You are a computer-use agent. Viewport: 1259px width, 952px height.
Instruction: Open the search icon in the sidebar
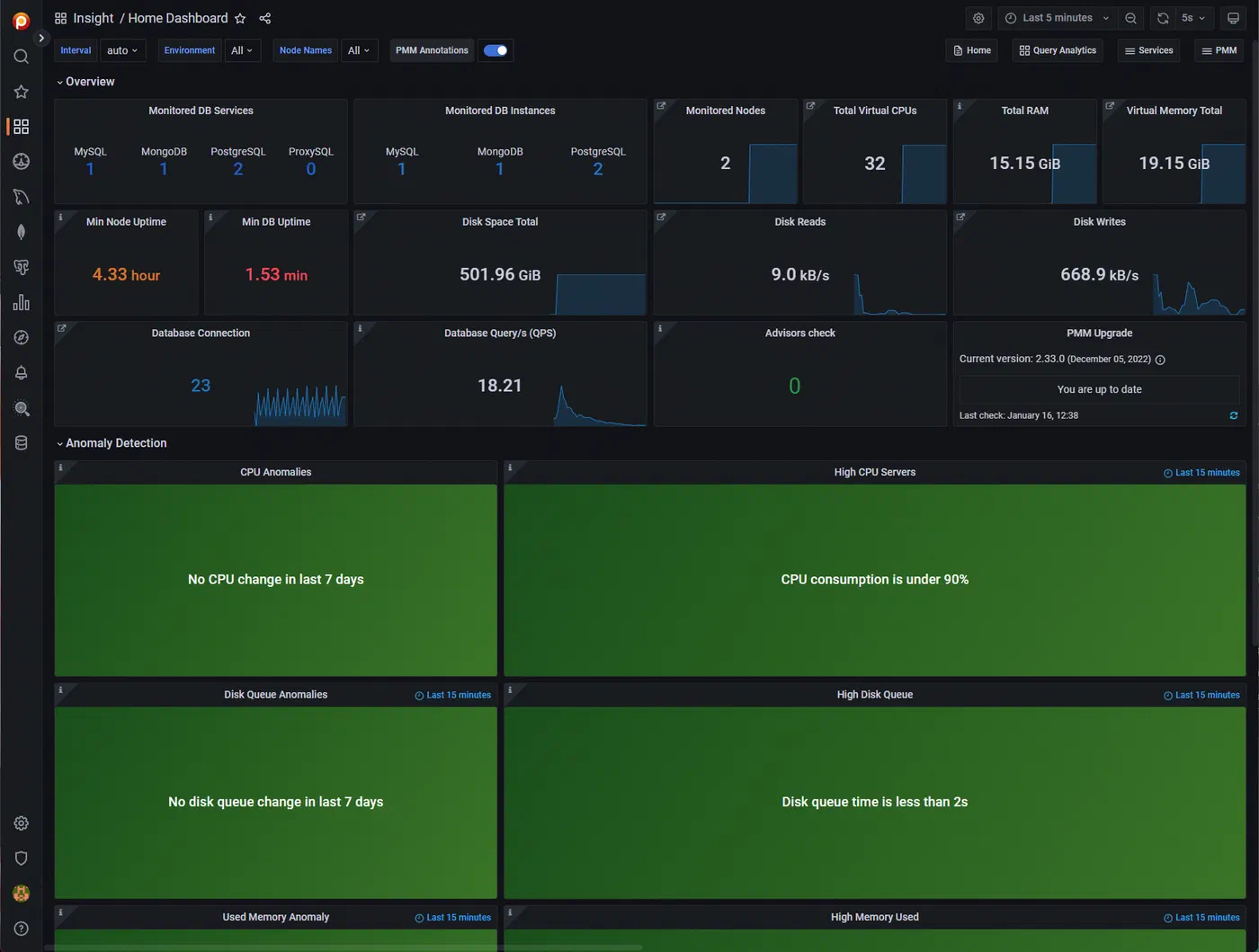point(21,57)
